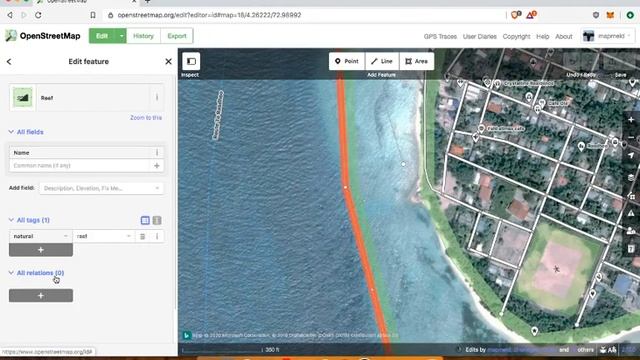Open the Export tab
This screenshot has width=640, height=360.
point(177,36)
